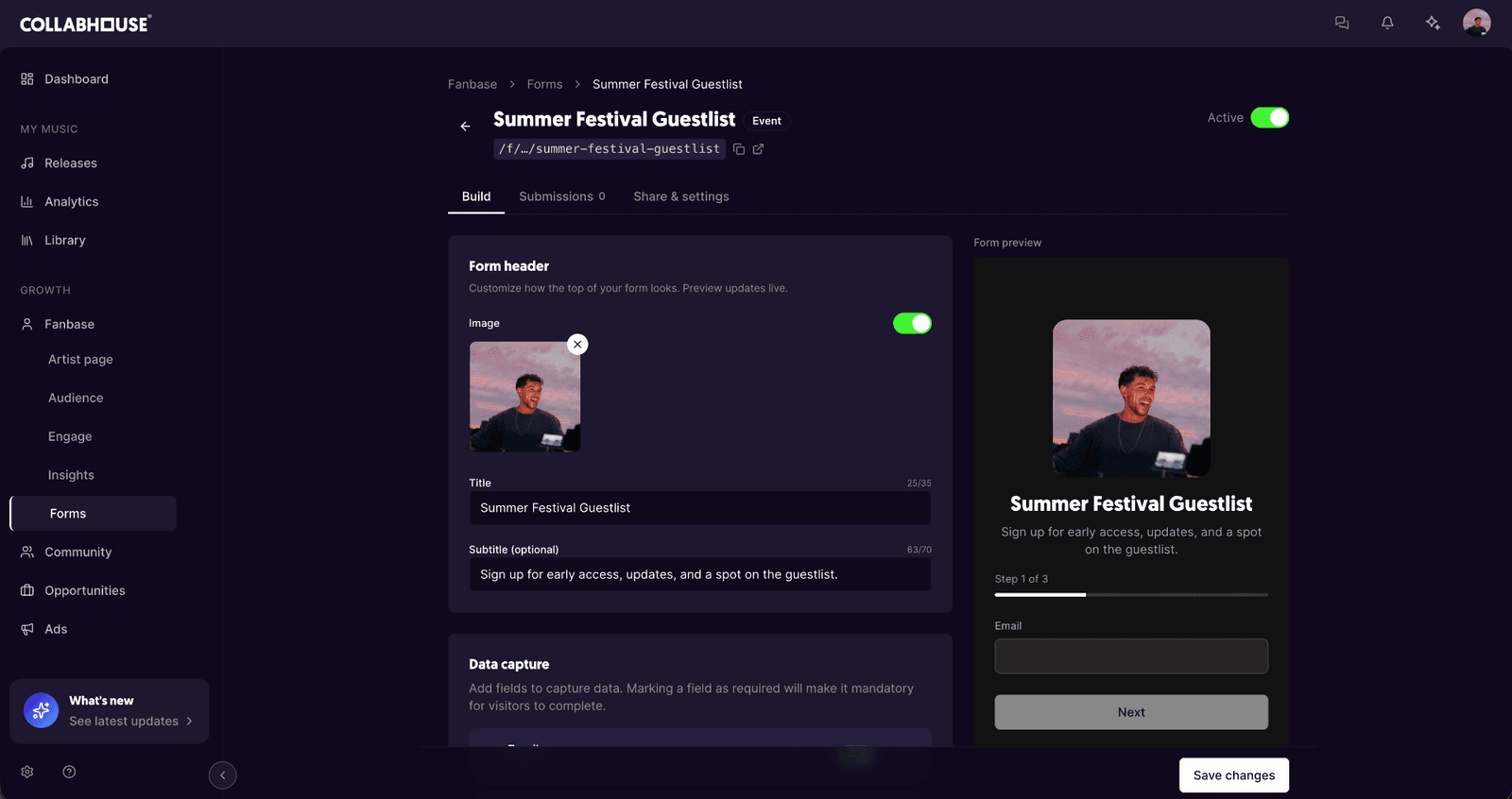The height and width of the screenshot is (799, 1512).
Task: Open the Share & settings tab
Action: tap(681, 196)
